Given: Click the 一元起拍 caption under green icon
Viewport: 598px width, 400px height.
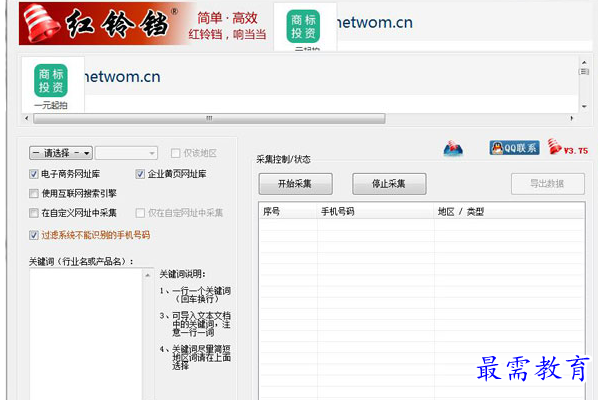Looking at the screenshot, I should pyautogui.click(x=51, y=105).
